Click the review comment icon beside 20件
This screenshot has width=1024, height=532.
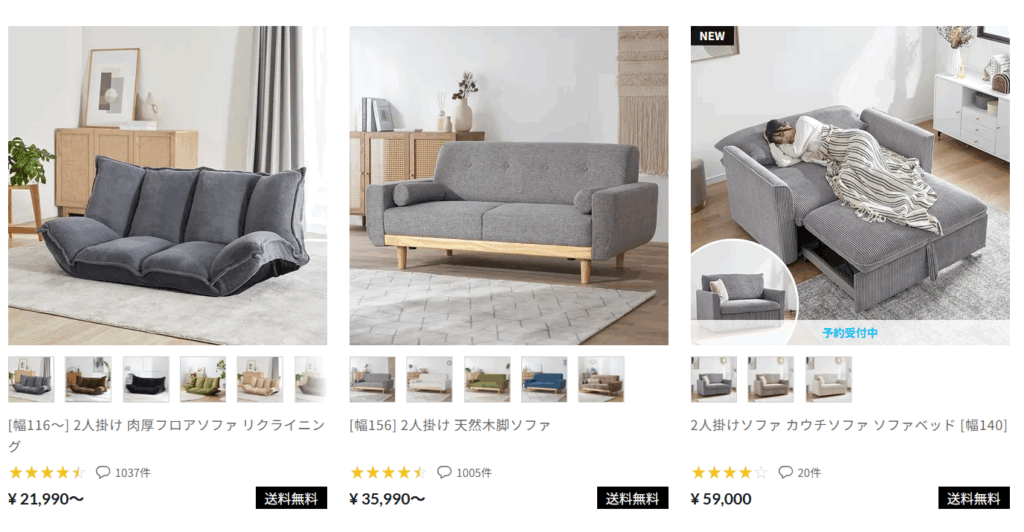pos(786,472)
